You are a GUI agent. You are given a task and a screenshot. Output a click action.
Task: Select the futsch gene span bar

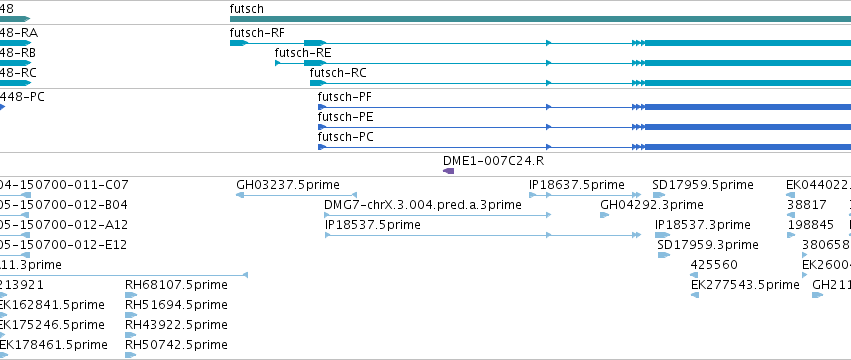tap(541, 19)
